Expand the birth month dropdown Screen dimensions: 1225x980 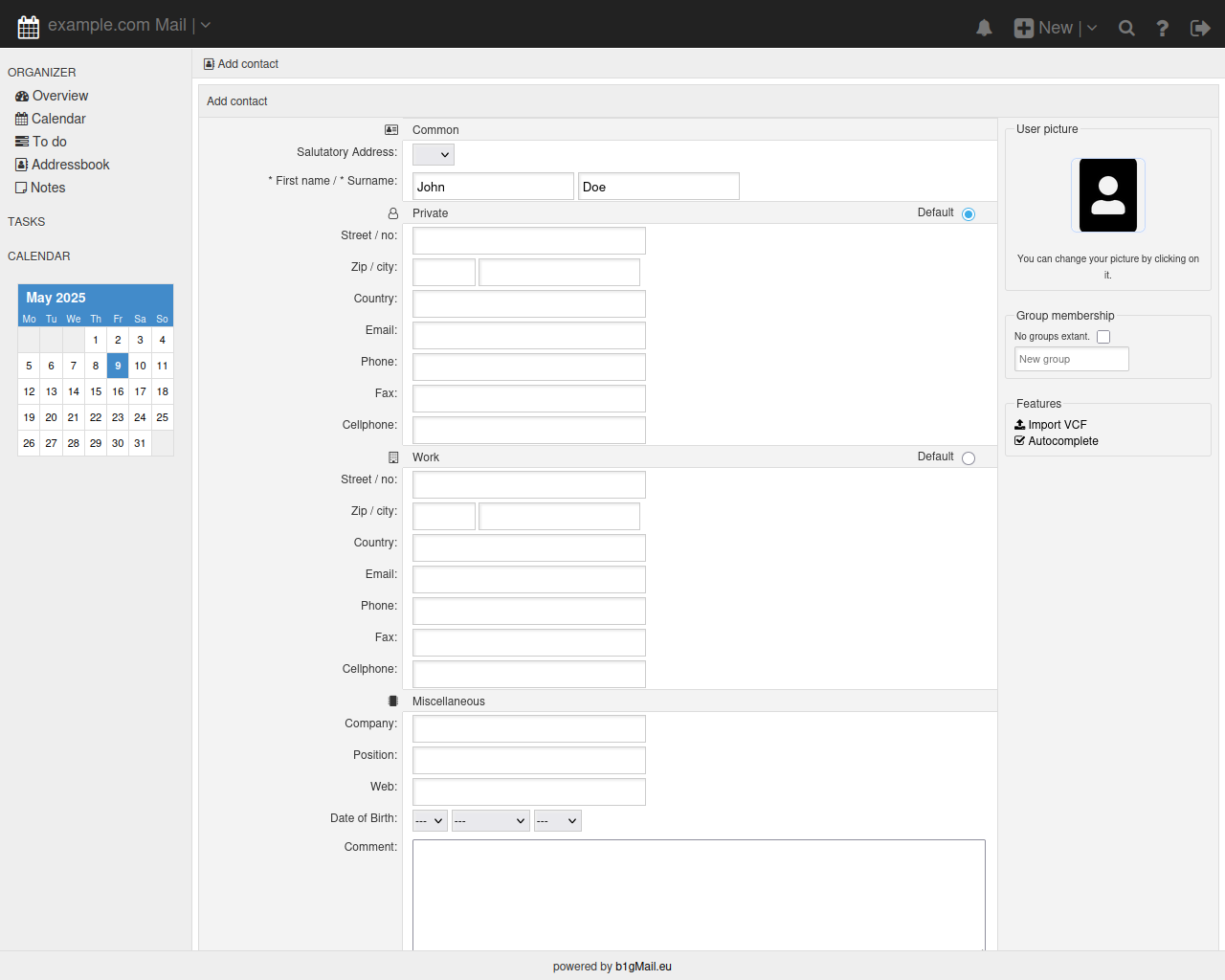click(x=490, y=821)
